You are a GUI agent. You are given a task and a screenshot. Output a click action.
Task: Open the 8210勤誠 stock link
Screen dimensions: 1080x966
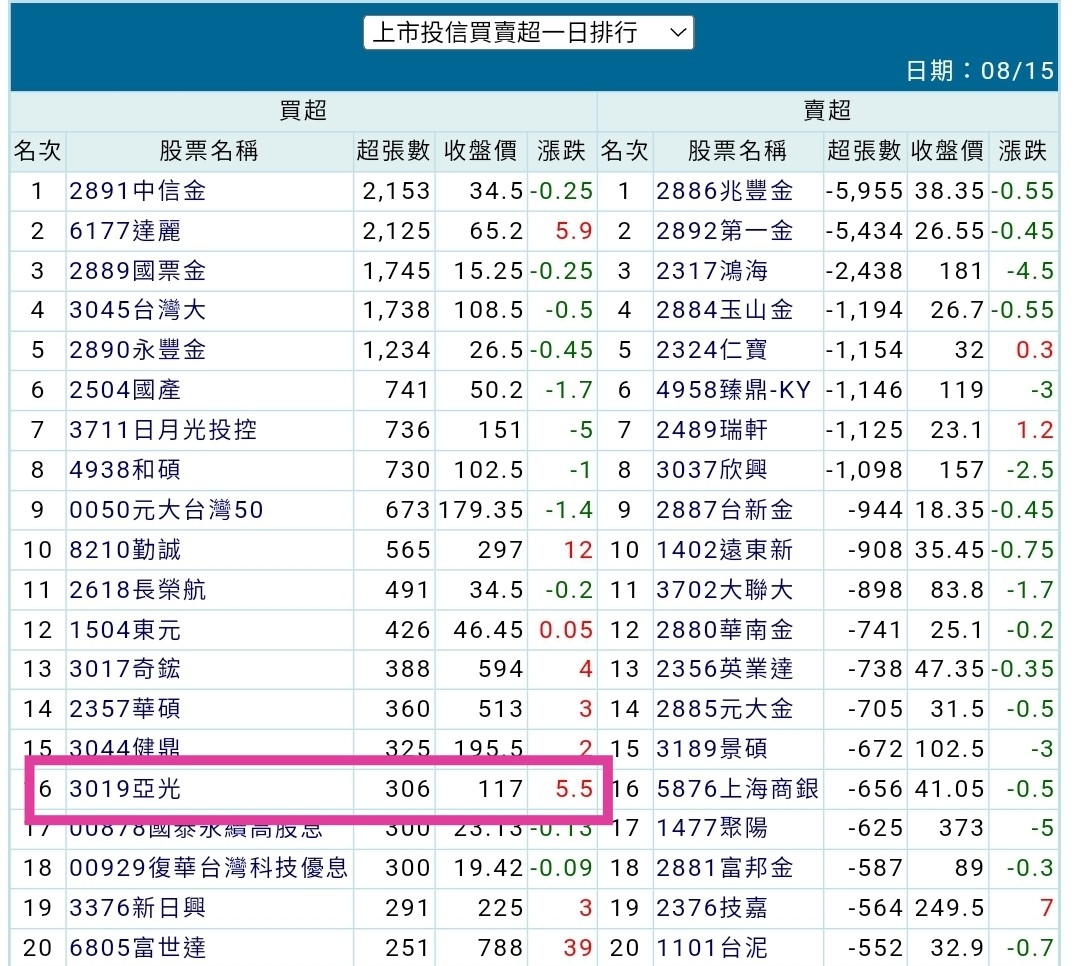point(125,550)
